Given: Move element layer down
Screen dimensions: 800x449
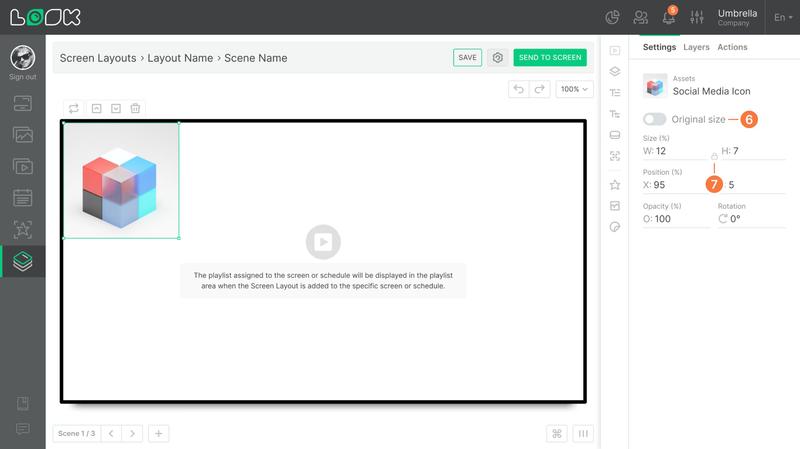Looking at the screenshot, I should 116,108.
